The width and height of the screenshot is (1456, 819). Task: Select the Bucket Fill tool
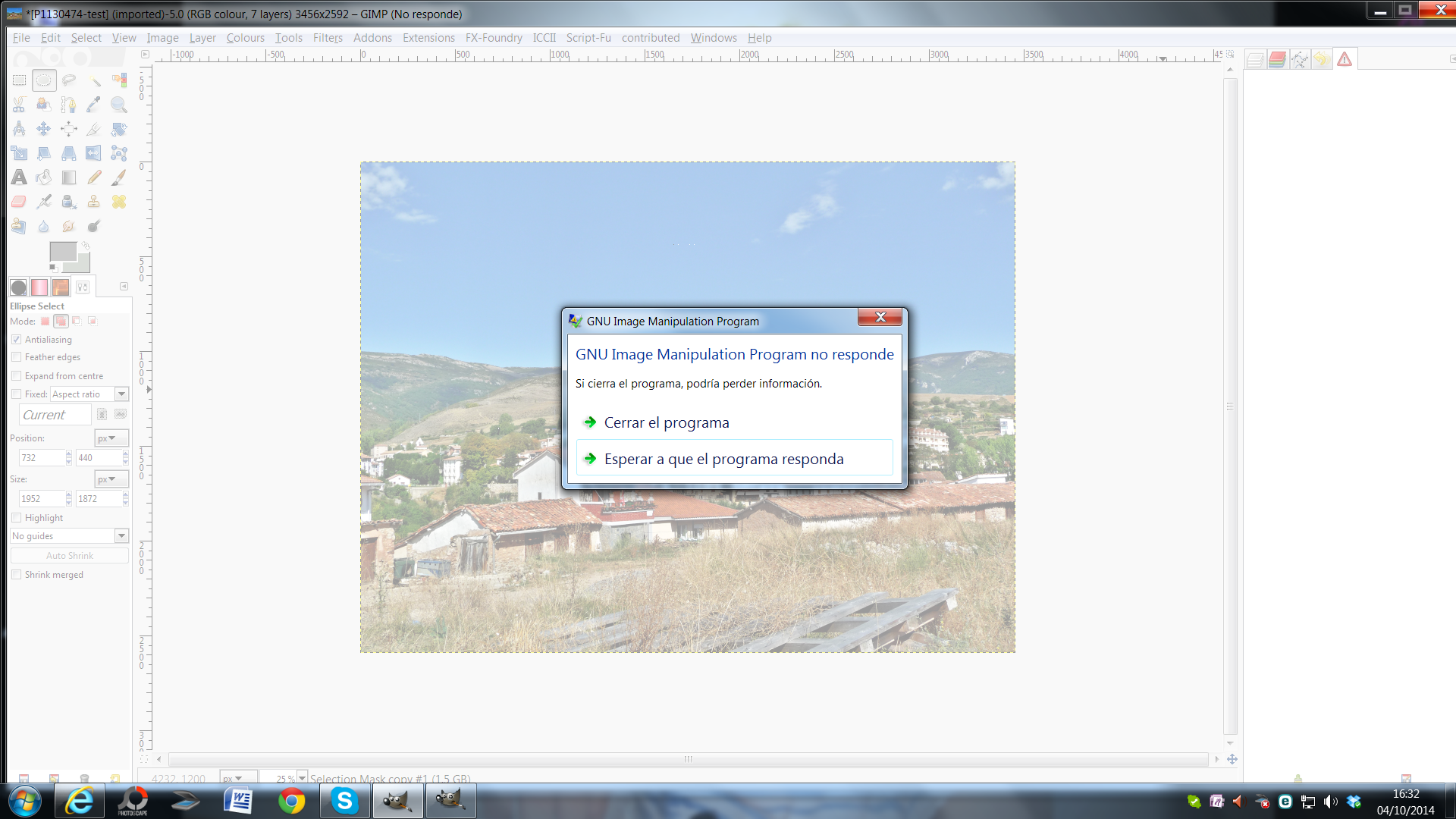(44, 177)
